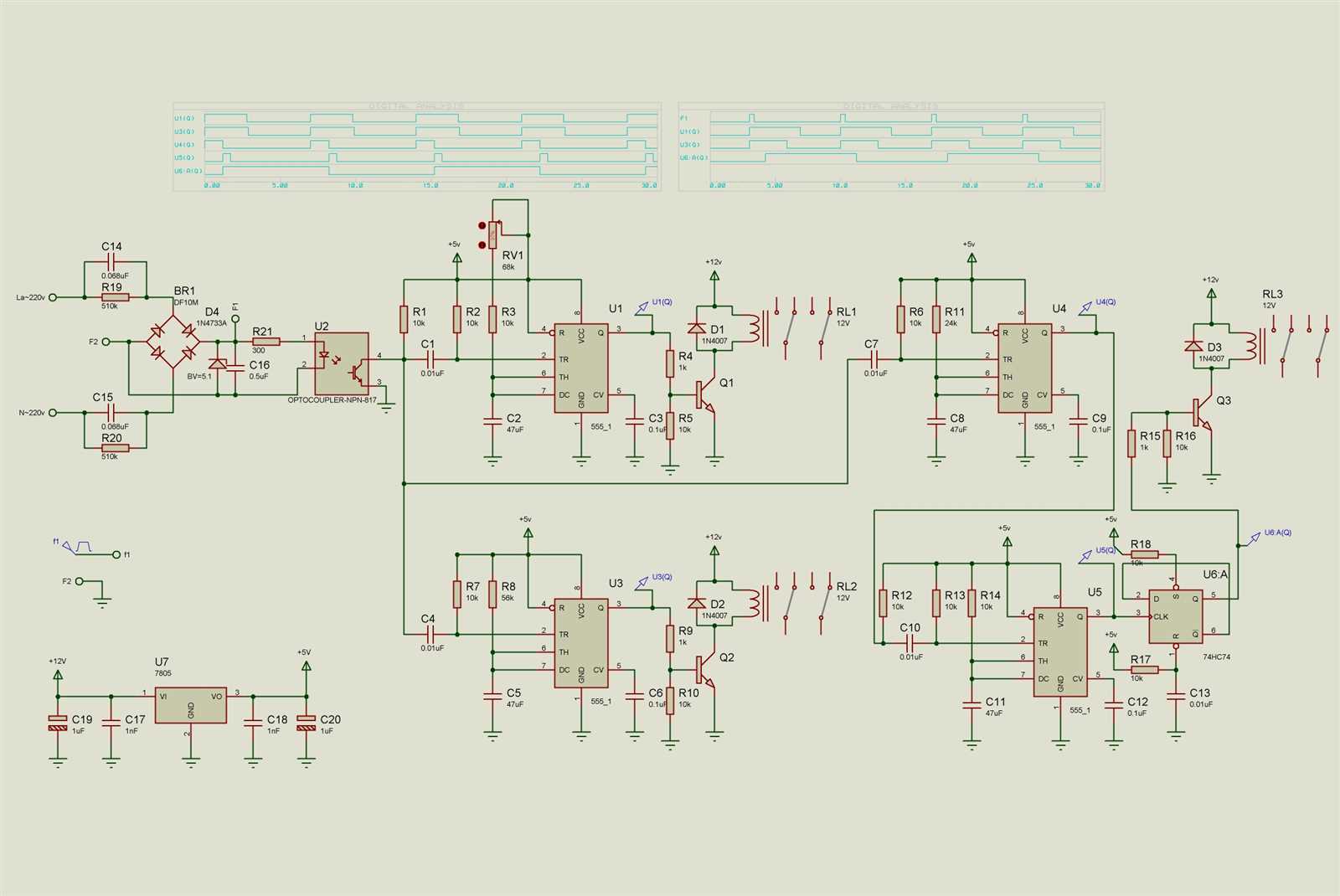The image size is (1340, 896).
Task: Click capacitor C4 0.01uF
Action: (430, 634)
